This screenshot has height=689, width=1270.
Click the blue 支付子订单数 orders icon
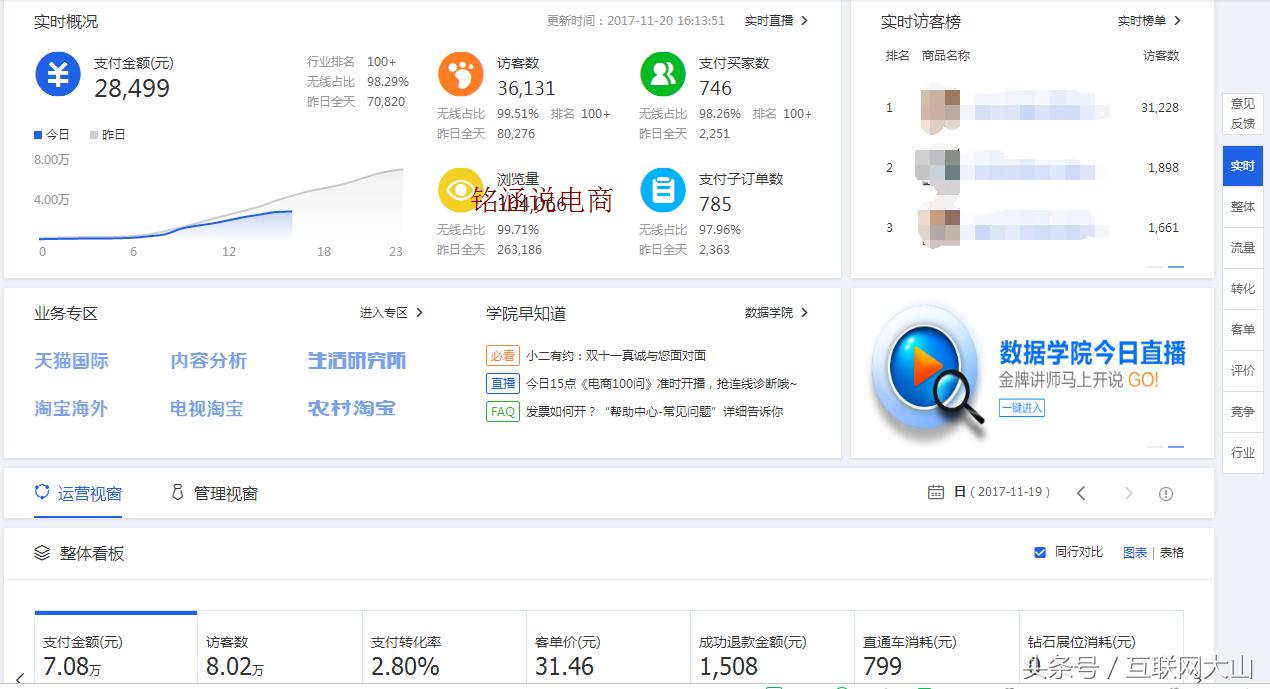point(662,190)
